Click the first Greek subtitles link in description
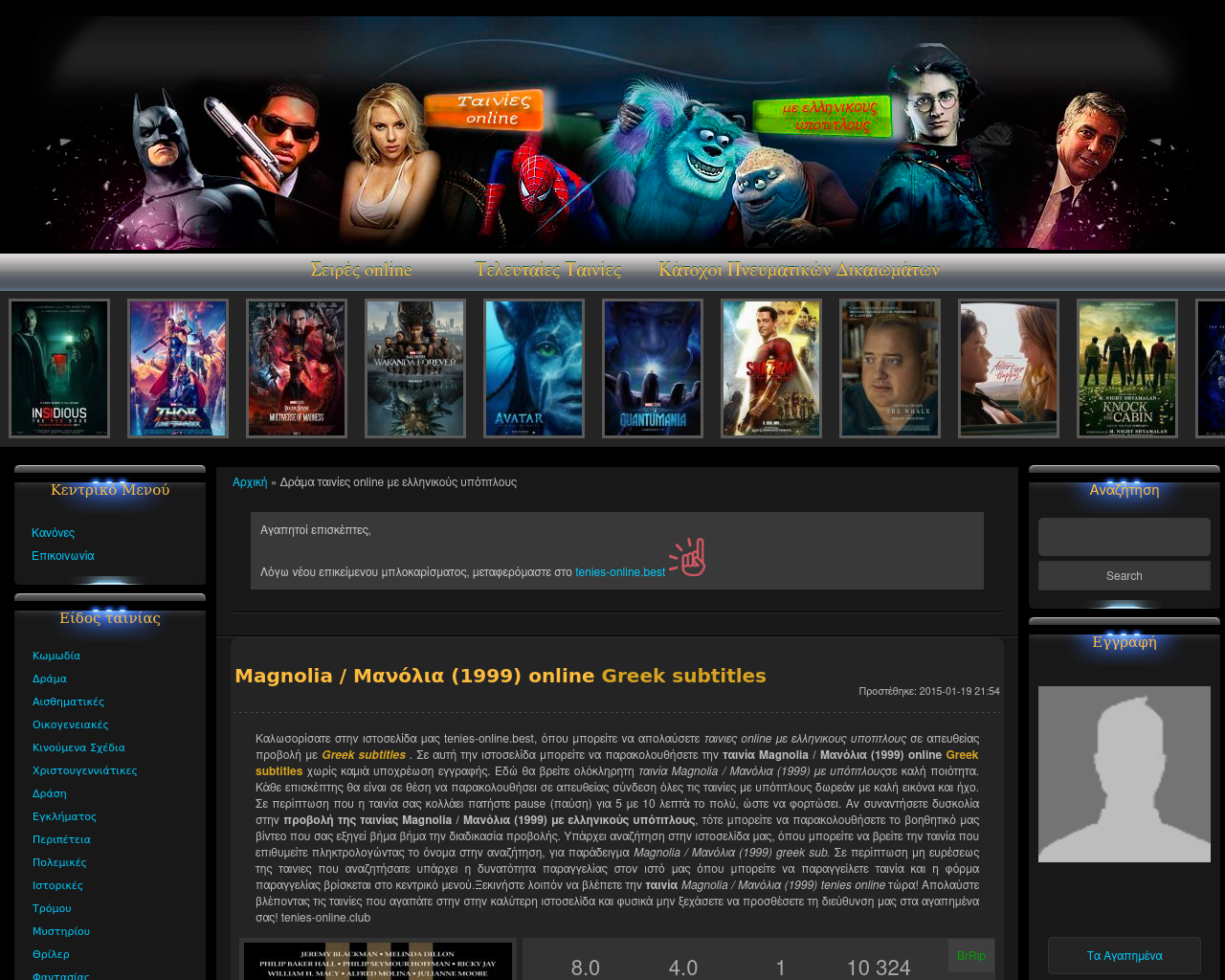Viewport: 1225px width, 980px height. 364,755
